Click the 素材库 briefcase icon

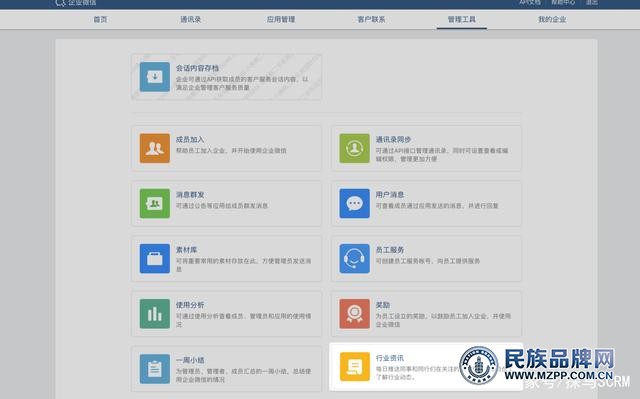(x=155, y=258)
